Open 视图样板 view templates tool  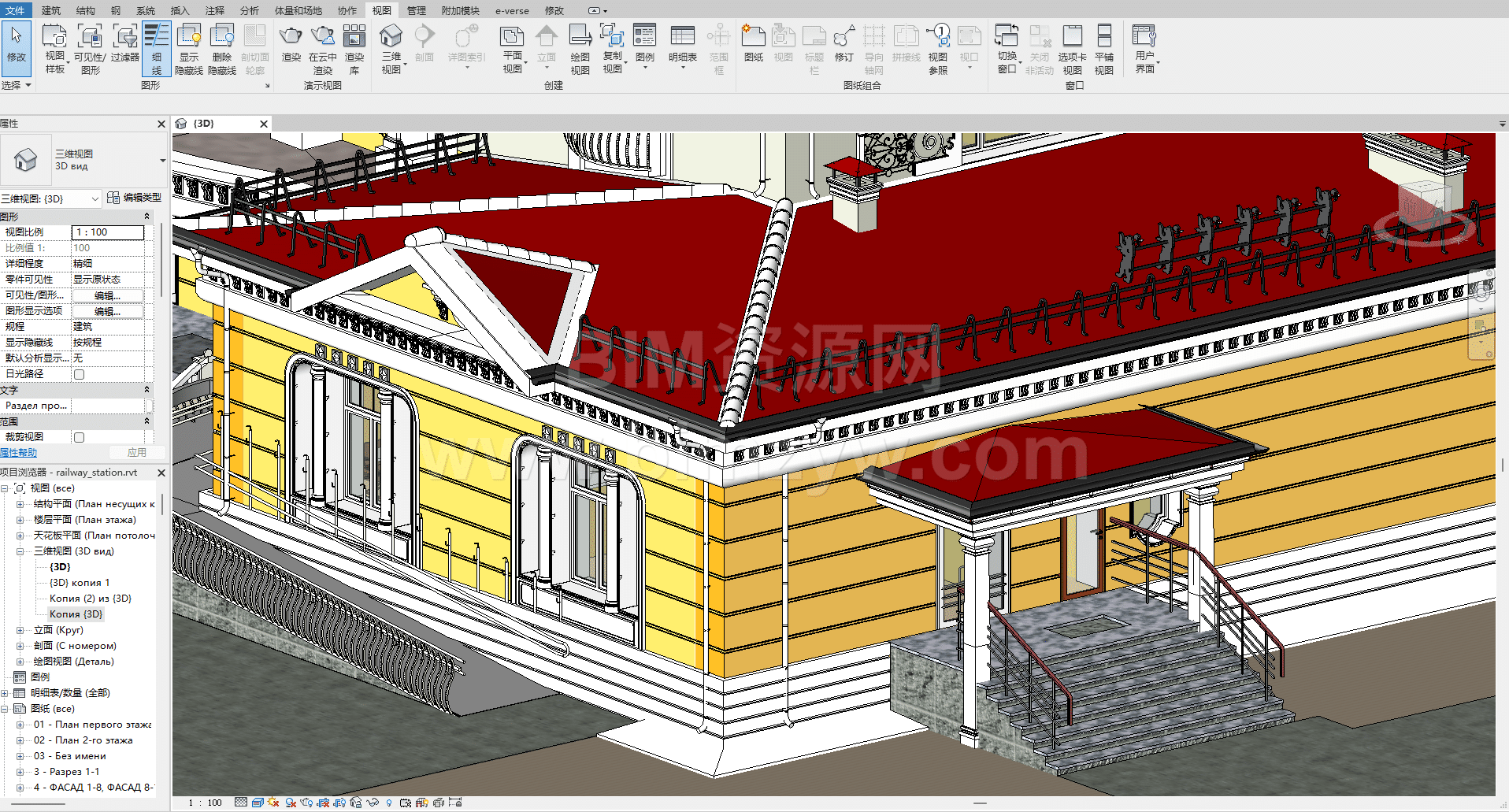[54, 49]
